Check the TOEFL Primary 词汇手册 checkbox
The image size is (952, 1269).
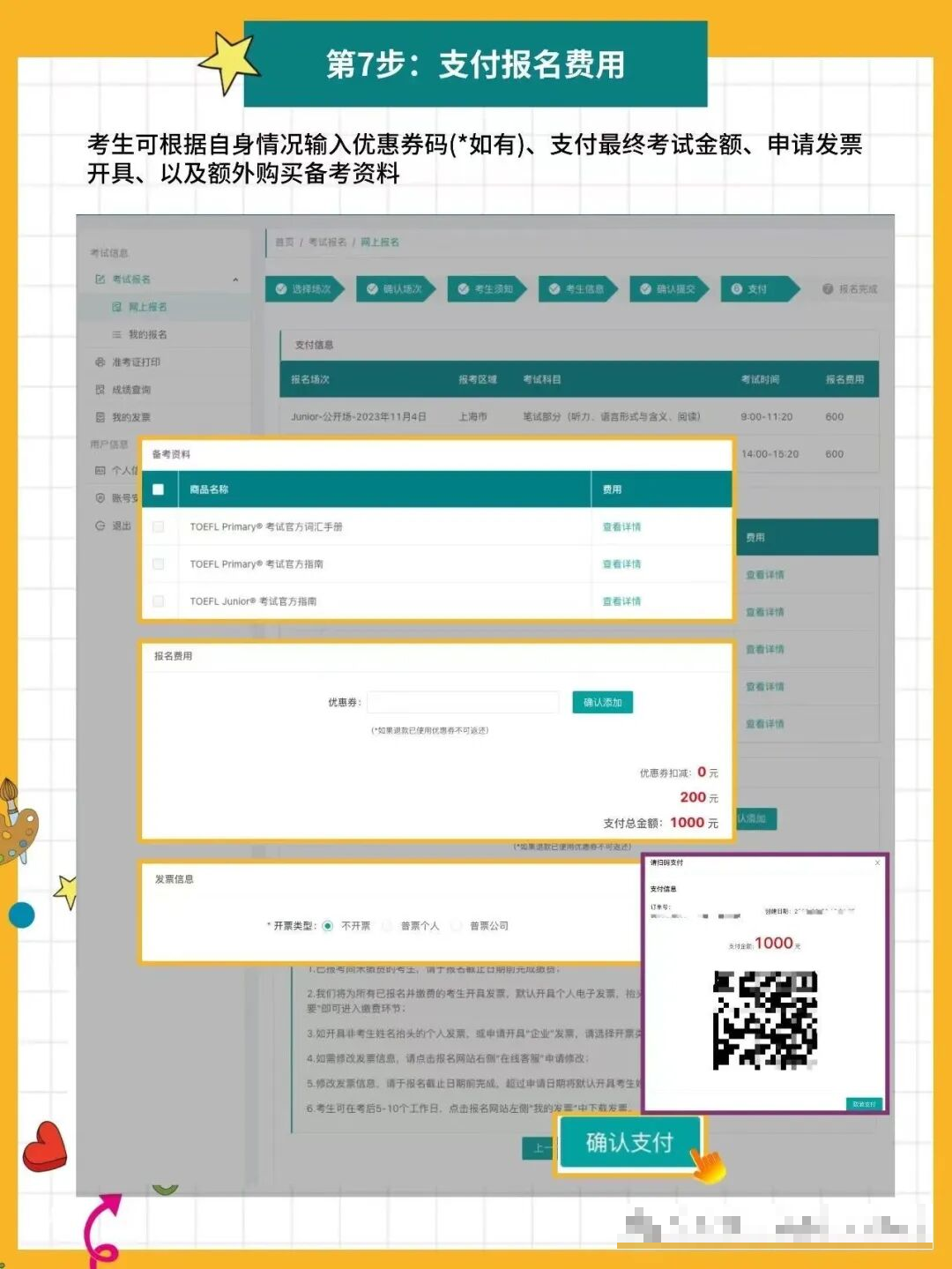point(158,526)
